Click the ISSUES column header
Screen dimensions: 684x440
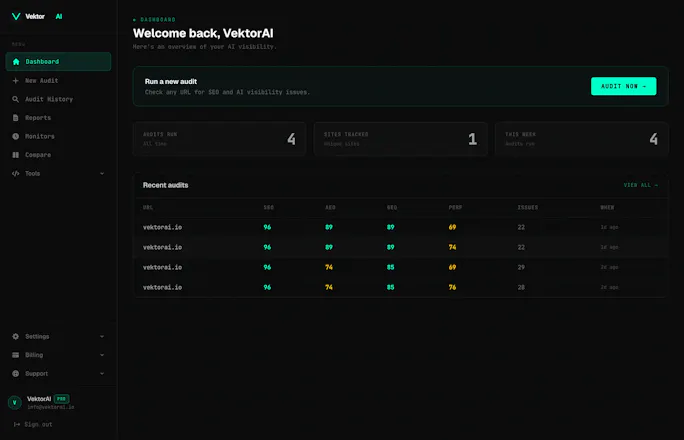(x=528, y=208)
